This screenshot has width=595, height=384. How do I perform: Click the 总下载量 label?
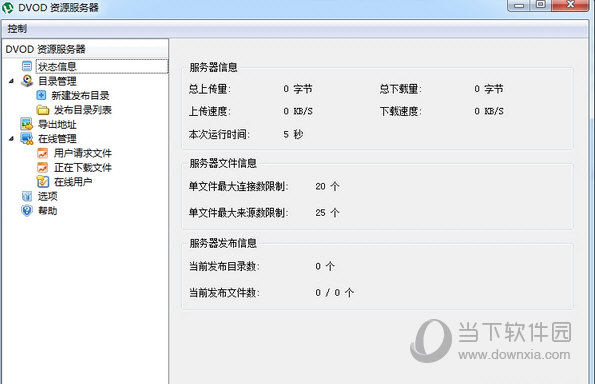coord(401,89)
